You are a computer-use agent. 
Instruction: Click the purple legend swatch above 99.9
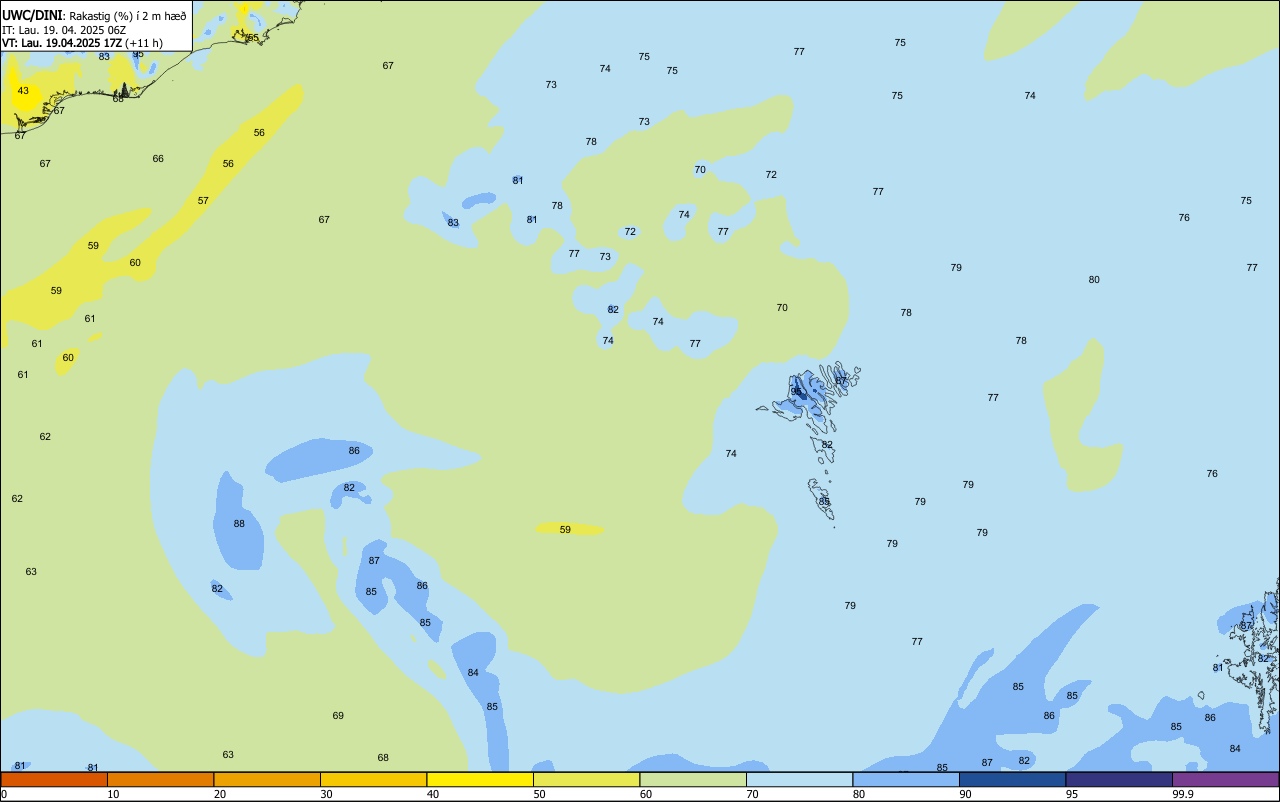coord(1225,779)
